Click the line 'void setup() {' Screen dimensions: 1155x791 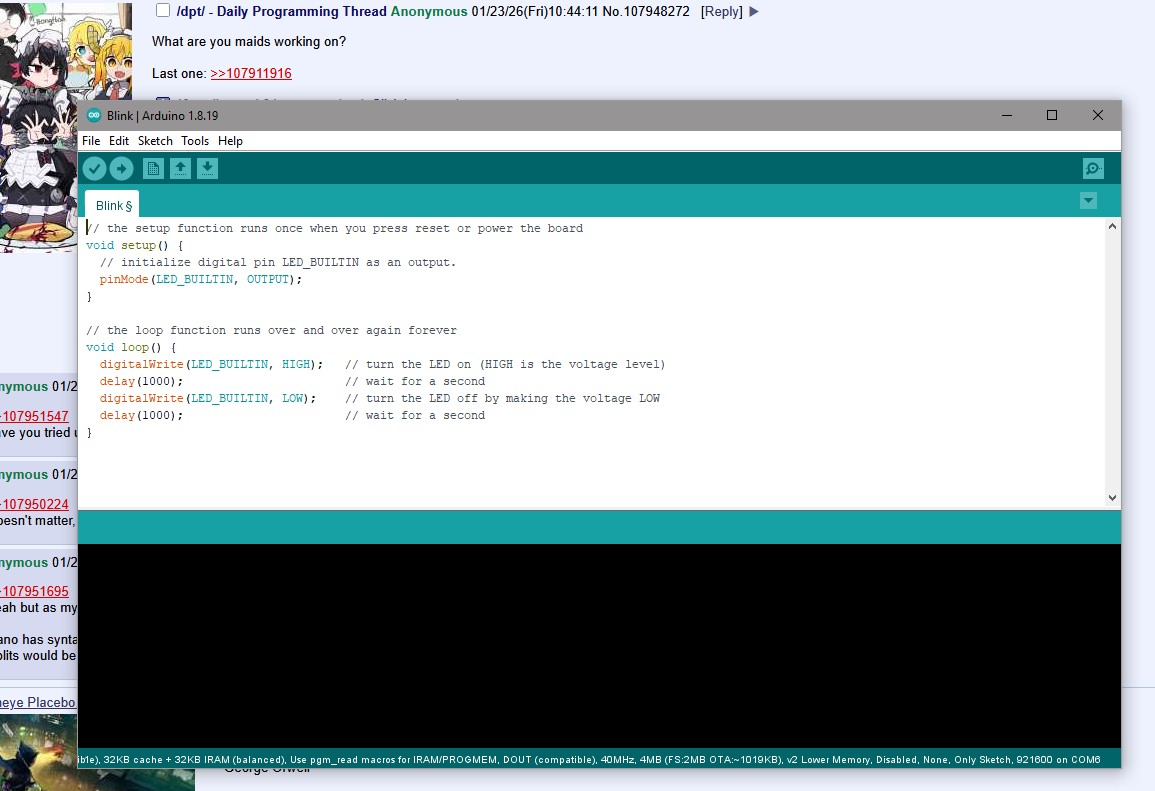click(135, 245)
